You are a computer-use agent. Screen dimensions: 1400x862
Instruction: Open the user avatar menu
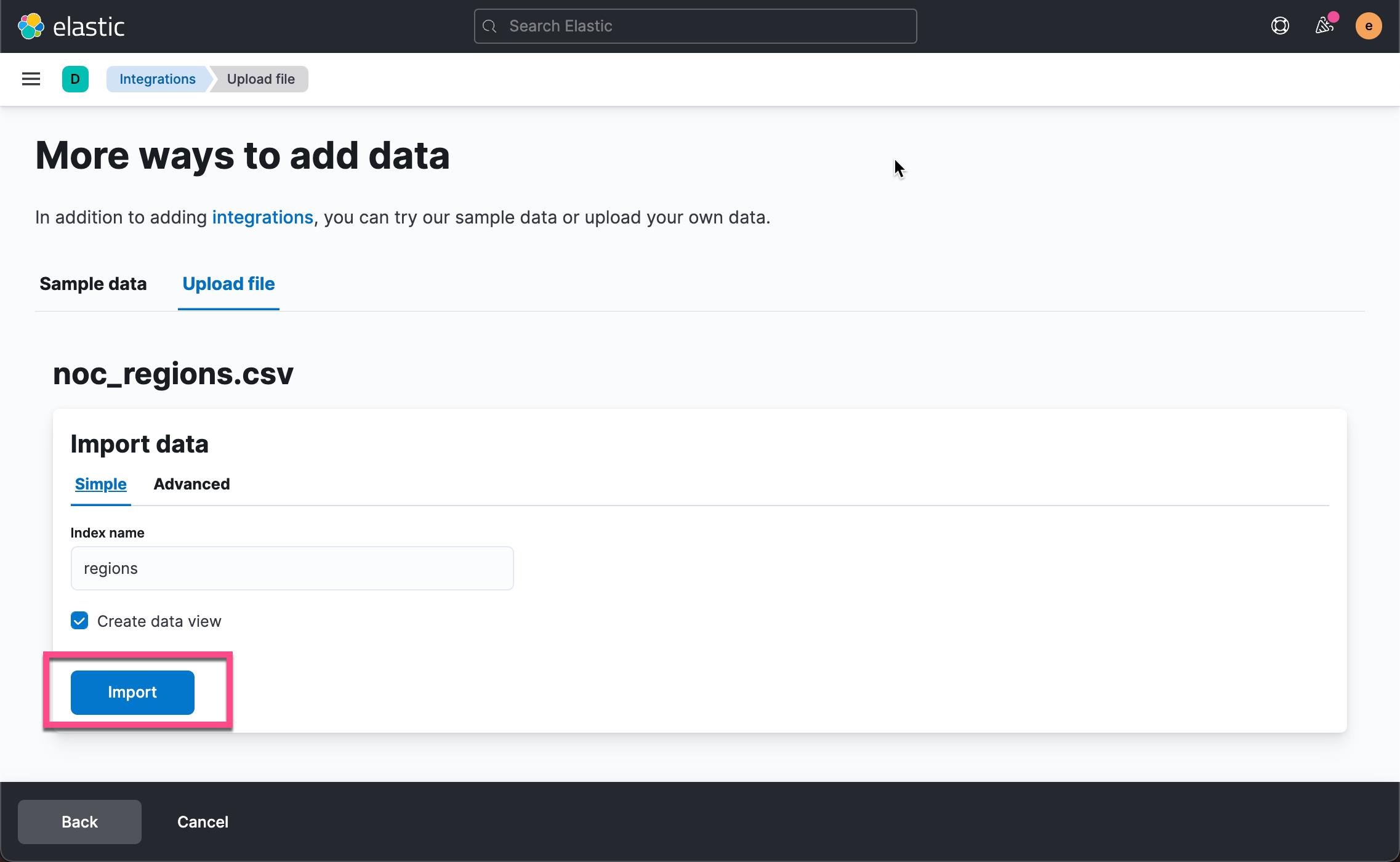point(1369,26)
